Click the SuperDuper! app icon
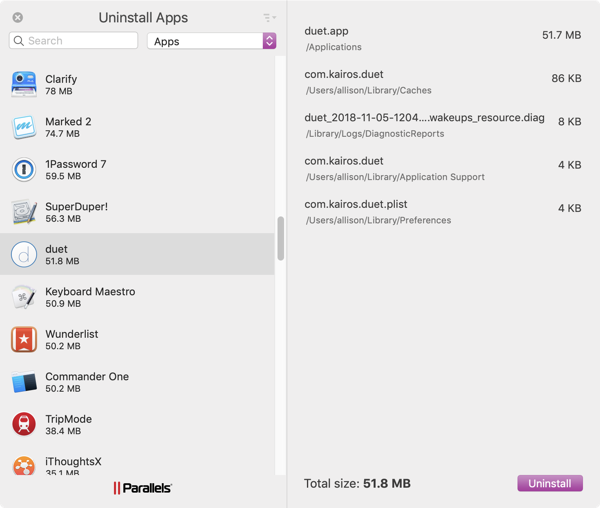 coord(24,212)
